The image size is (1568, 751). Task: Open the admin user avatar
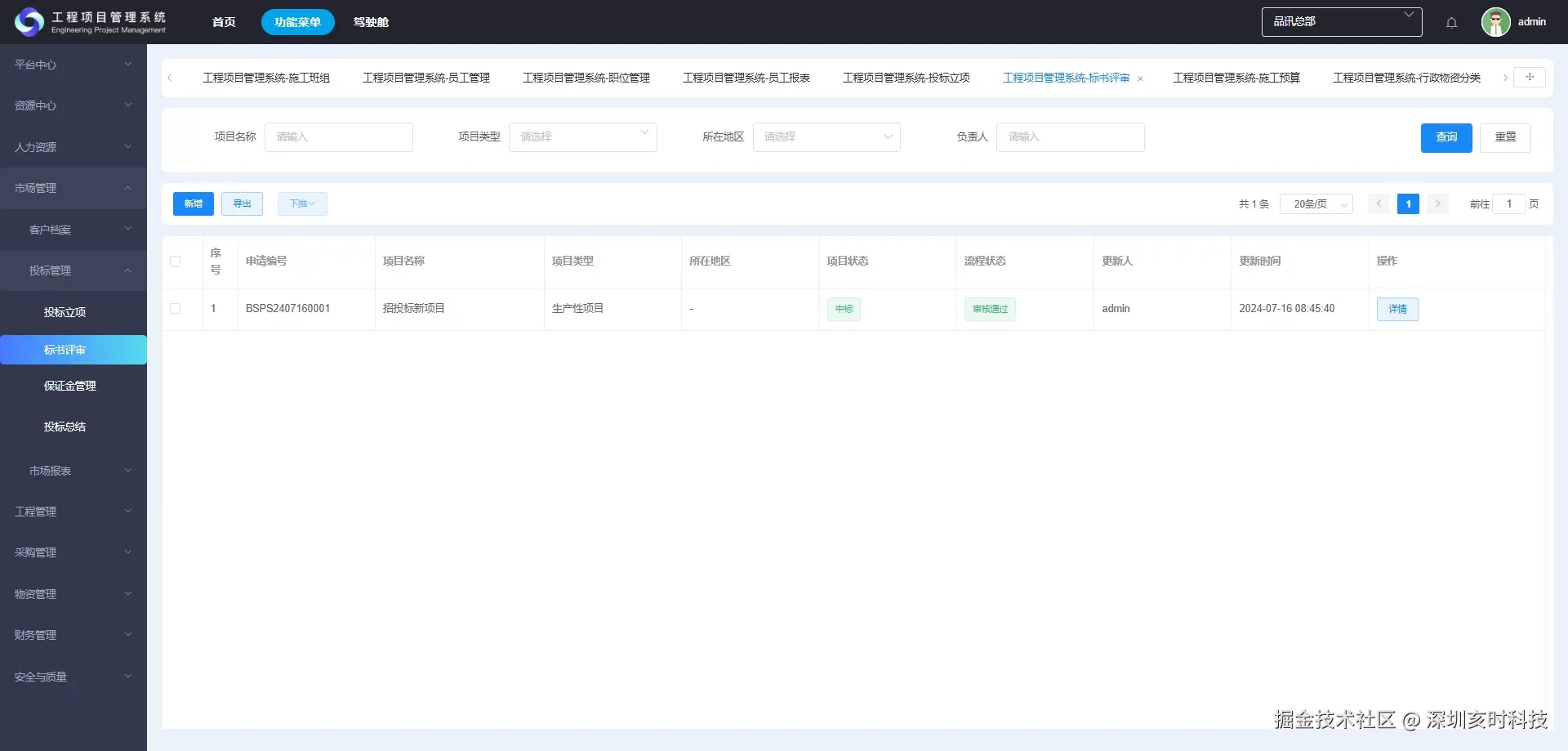pyautogui.click(x=1495, y=22)
